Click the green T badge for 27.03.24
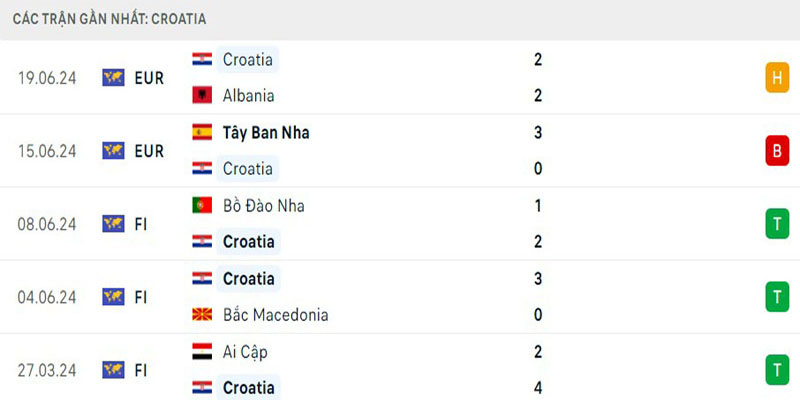 pos(776,370)
